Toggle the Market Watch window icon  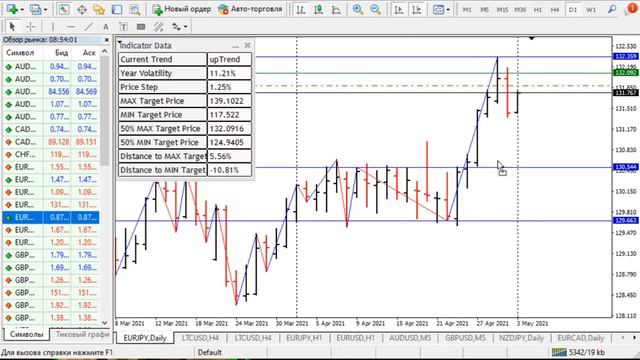click(64, 9)
